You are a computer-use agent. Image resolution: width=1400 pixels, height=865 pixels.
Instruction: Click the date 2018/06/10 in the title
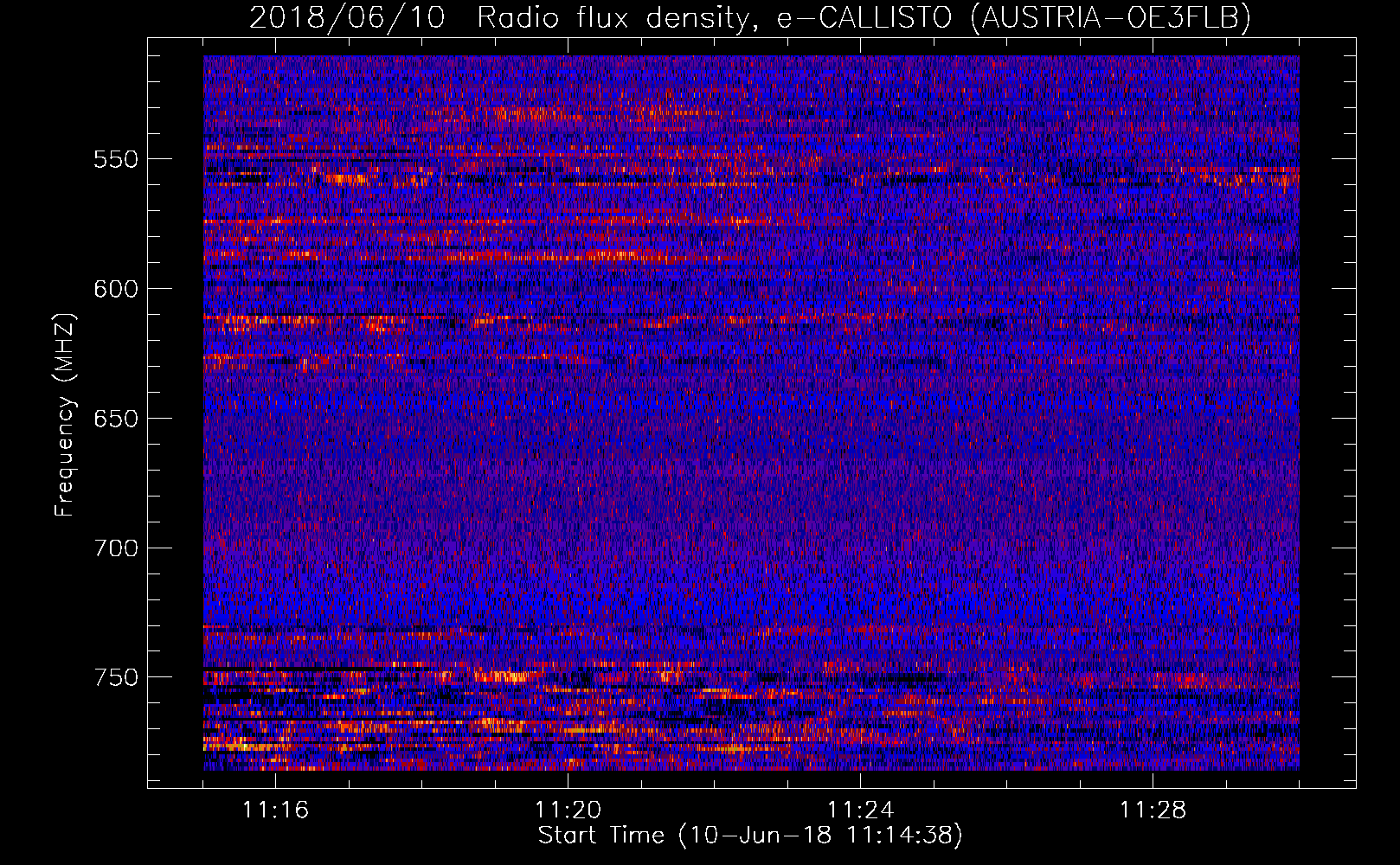click(347, 17)
